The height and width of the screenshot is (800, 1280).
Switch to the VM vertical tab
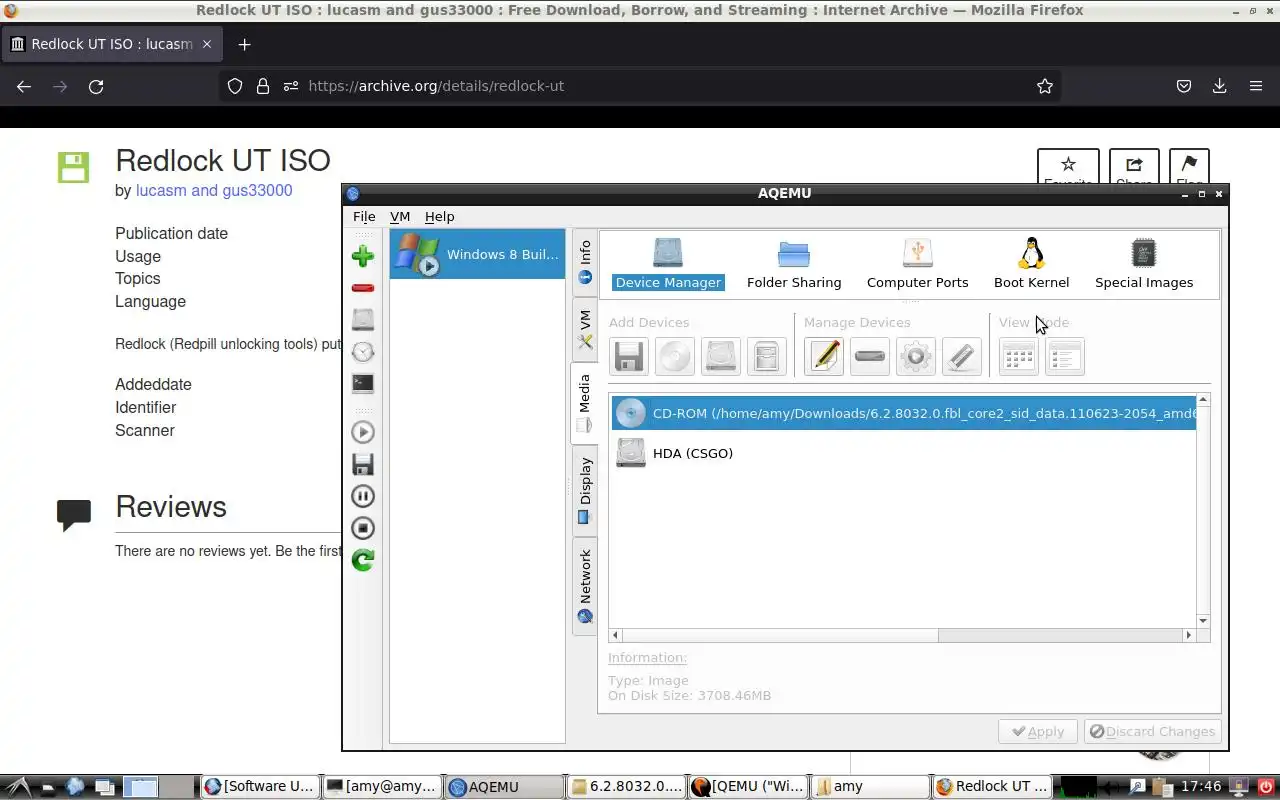click(x=585, y=330)
